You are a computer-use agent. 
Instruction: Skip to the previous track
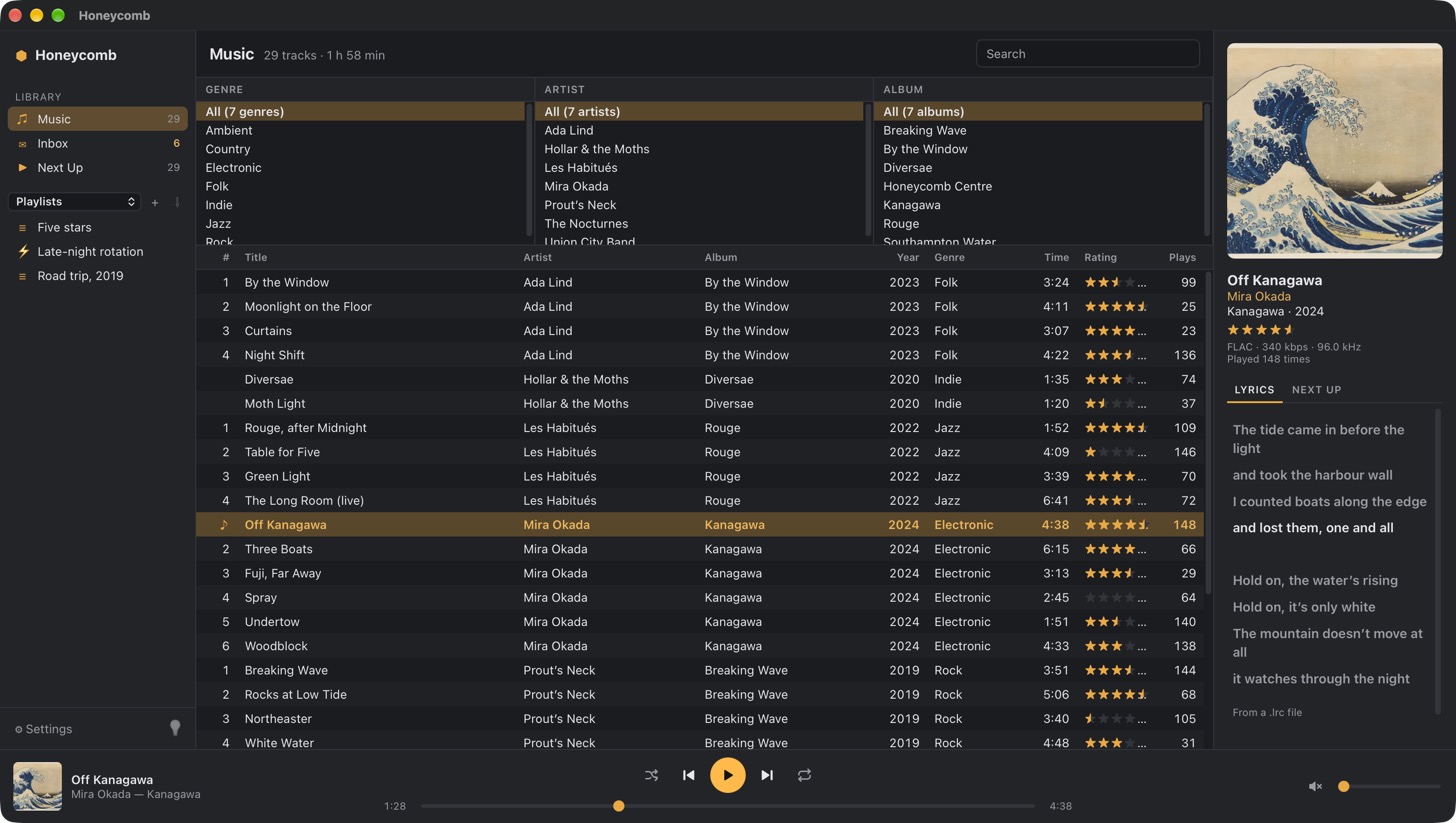[689, 775]
